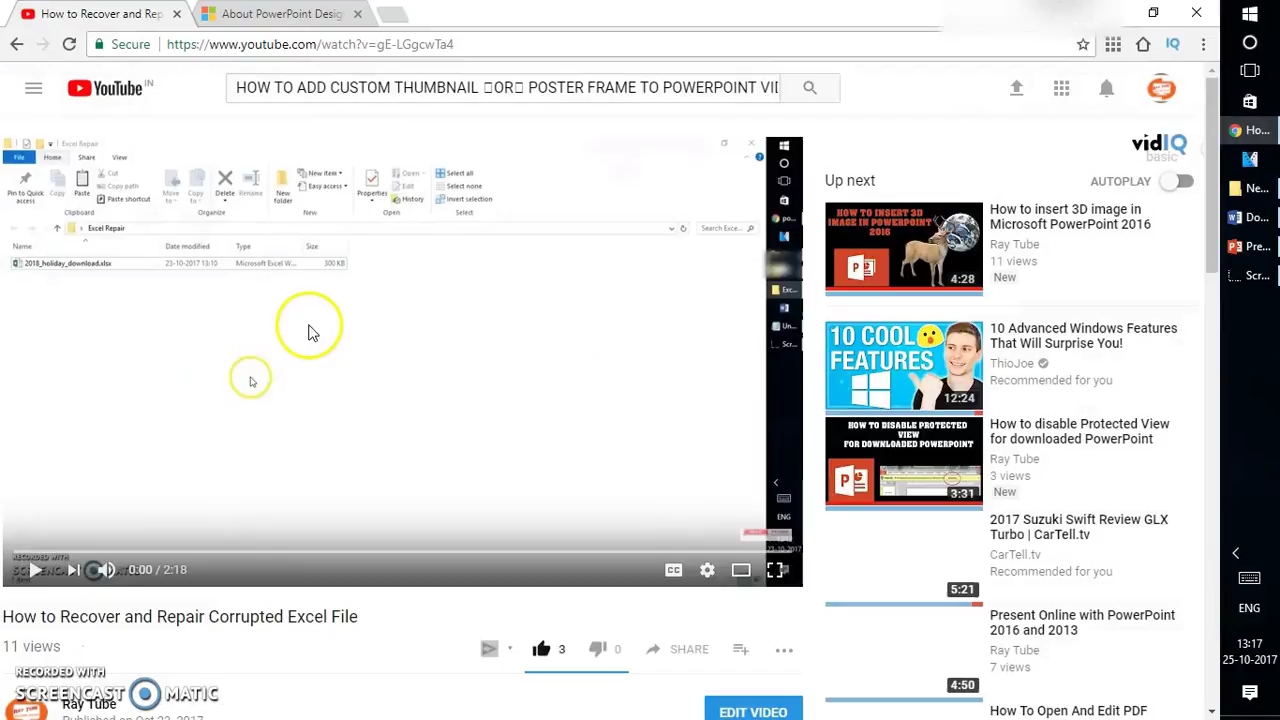Open the Windows Start button
This screenshot has height=720, width=1280.
[x=1249, y=14]
